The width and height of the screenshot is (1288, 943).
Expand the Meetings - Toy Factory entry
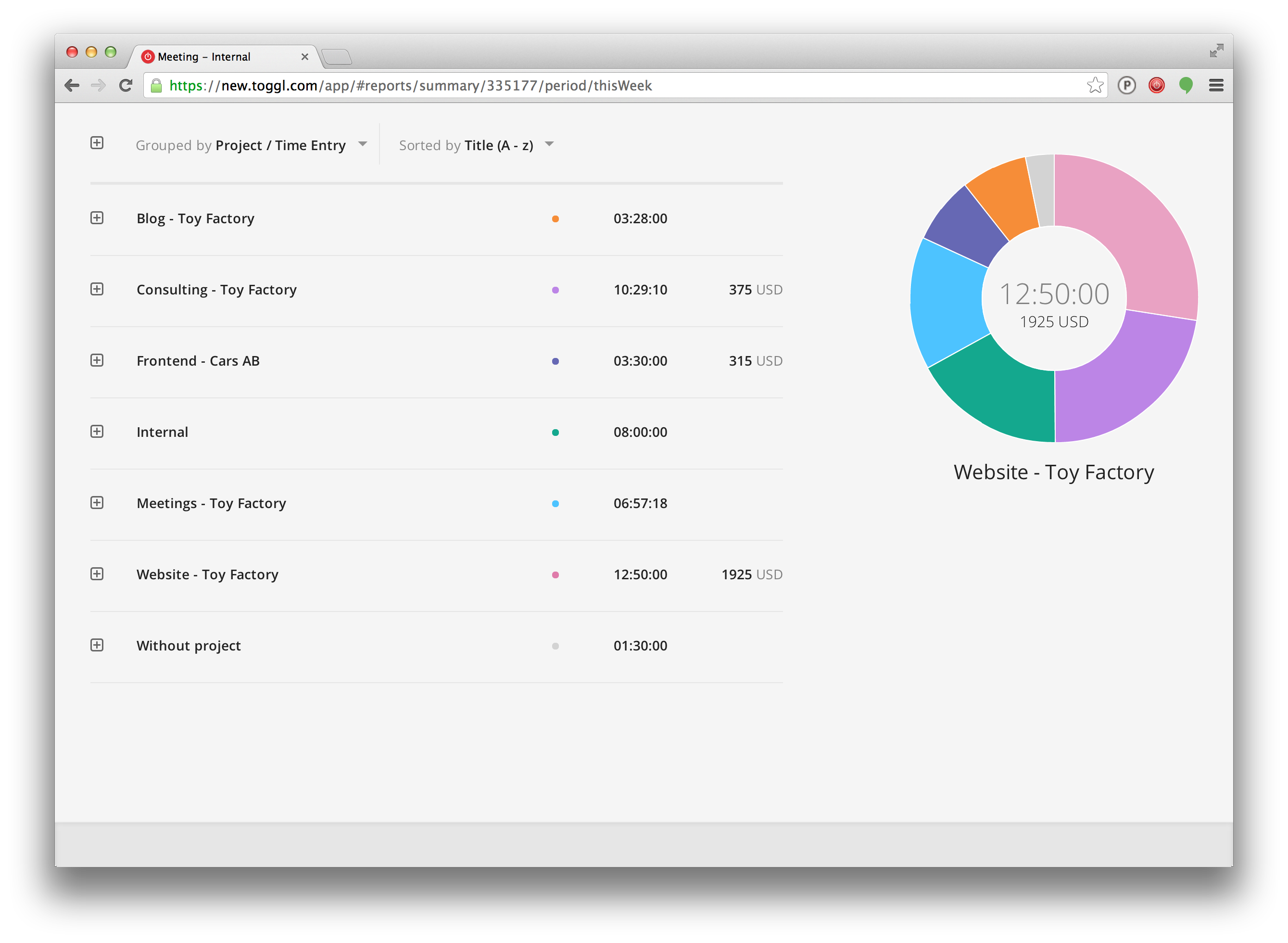(x=96, y=503)
